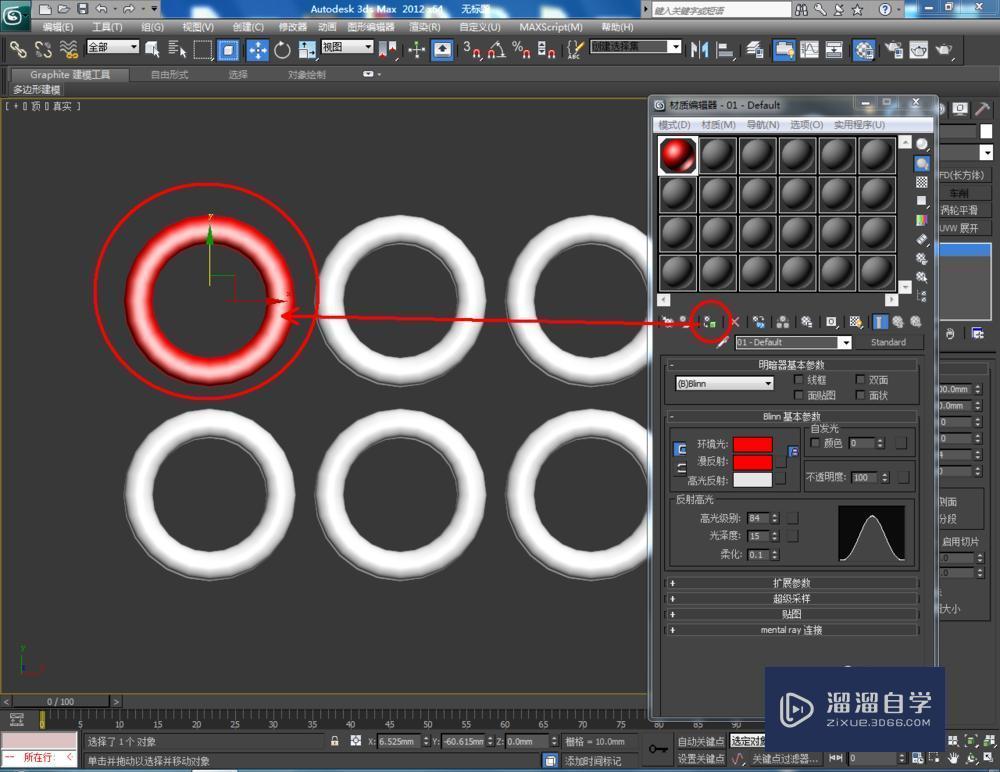
Task: Click the Mirror tool icon on the toolbar
Action: [x=700, y=50]
